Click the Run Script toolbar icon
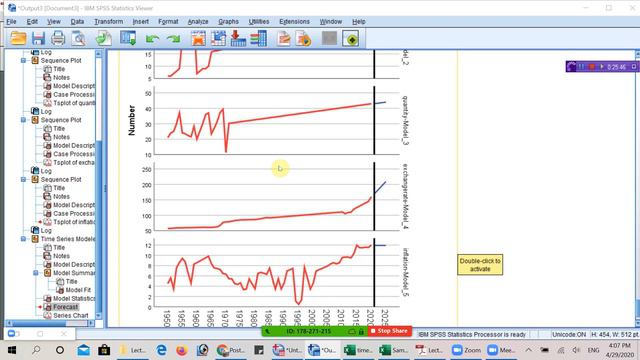This screenshot has width=640, height=360. [304, 39]
